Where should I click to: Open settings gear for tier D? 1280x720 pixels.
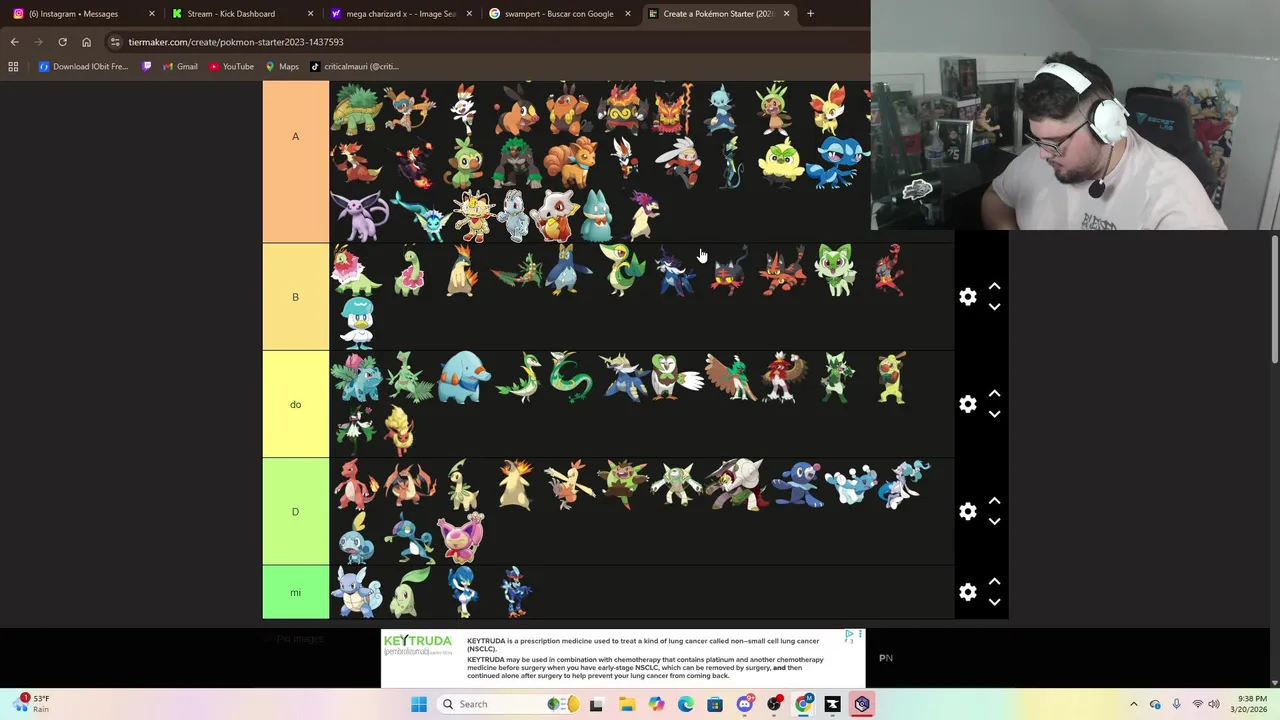[967, 511]
